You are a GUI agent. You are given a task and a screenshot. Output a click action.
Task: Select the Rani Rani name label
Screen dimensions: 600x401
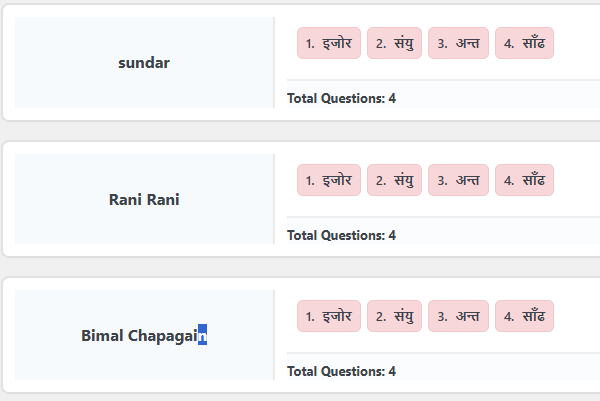144,200
